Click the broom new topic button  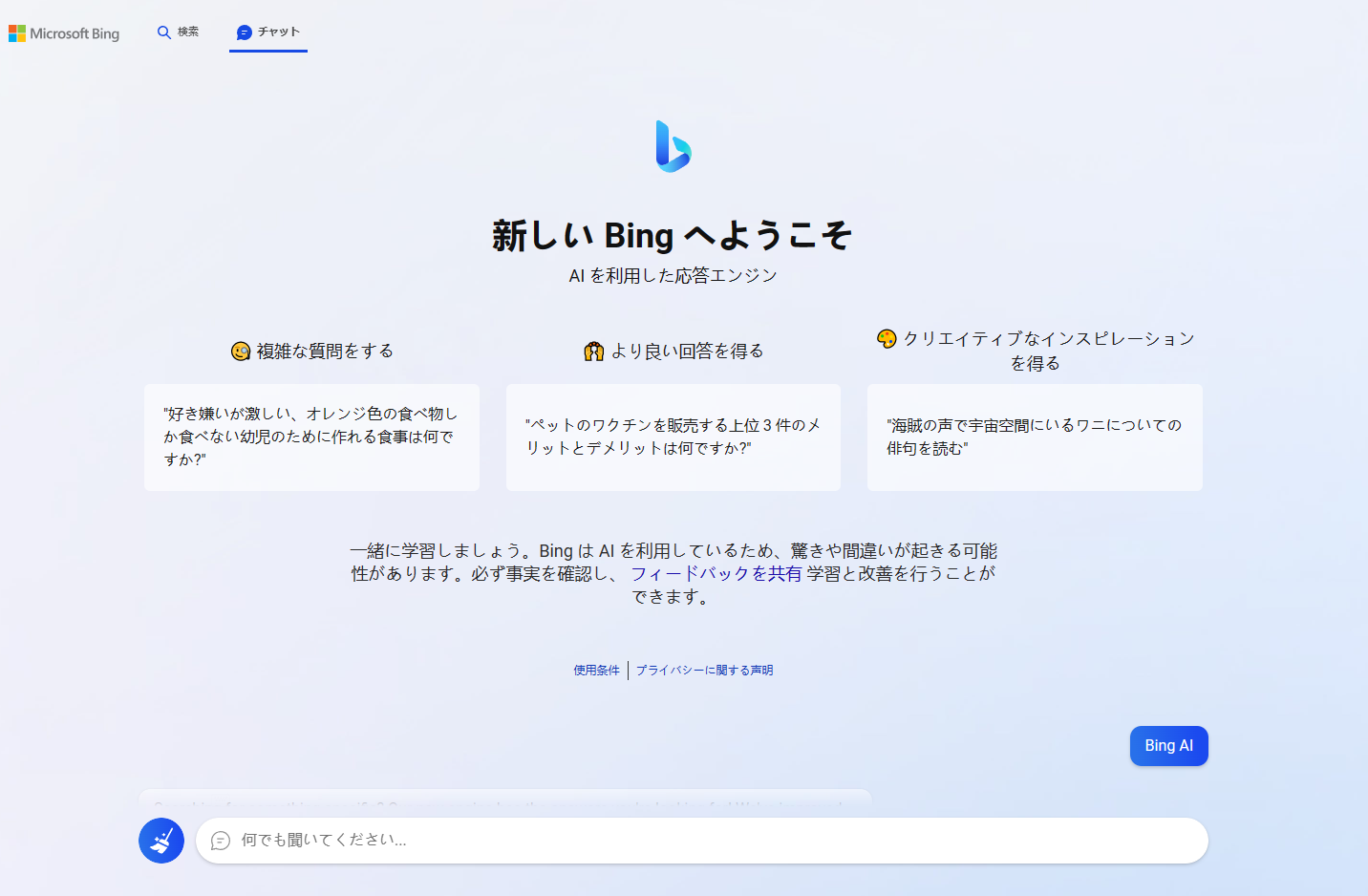pyautogui.click(x=161, y=841)
